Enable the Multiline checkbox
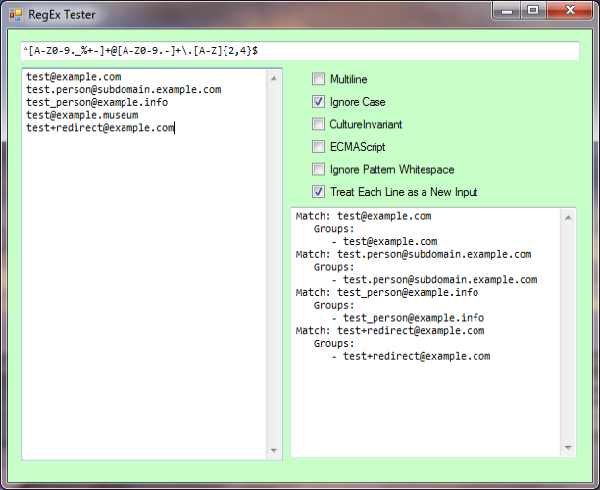The height and width of the screenshot is (490, 600). (319, 79)
